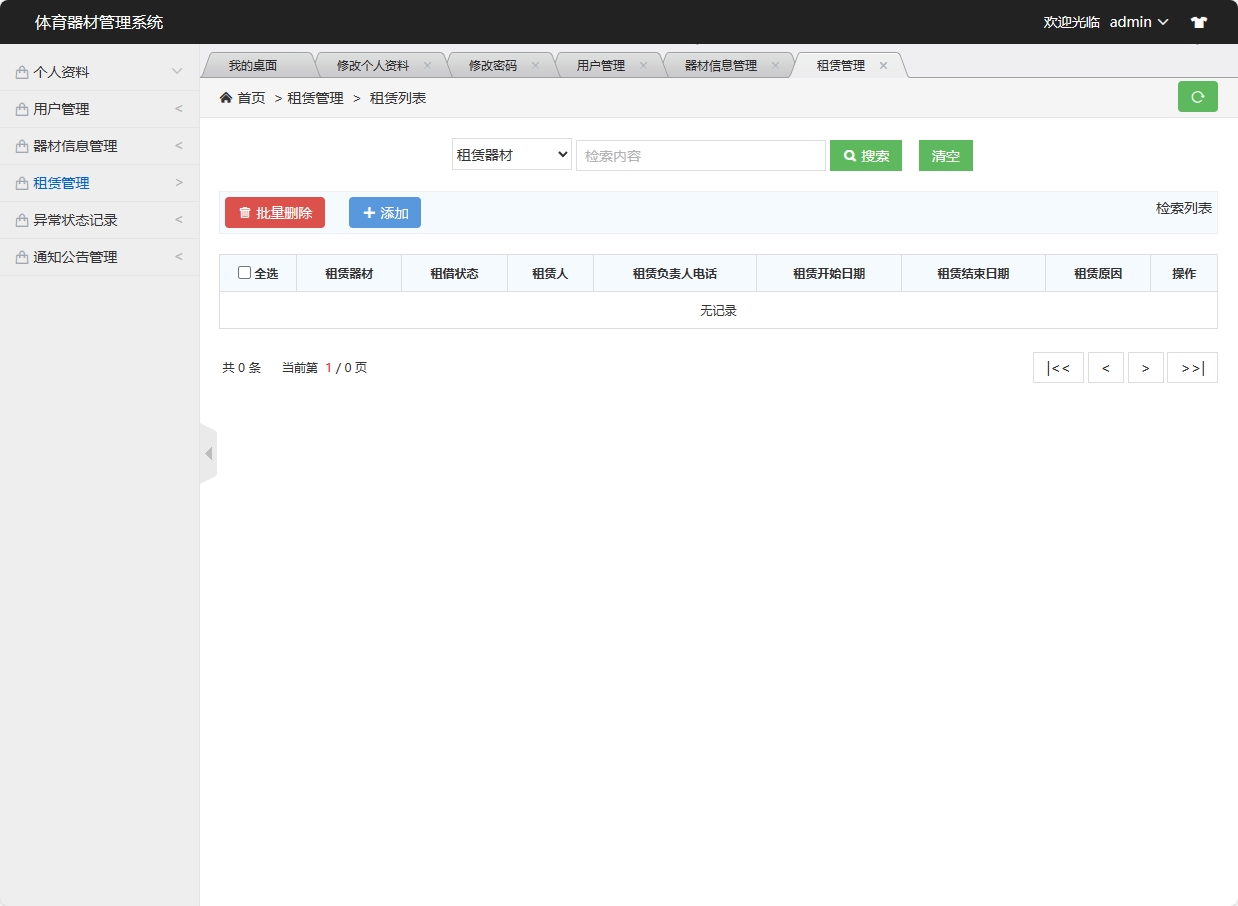Screen dimensions: 1238x906
Task: Click the 检索列表 link
Action: pyautogui.click(x=1184, y=208)
